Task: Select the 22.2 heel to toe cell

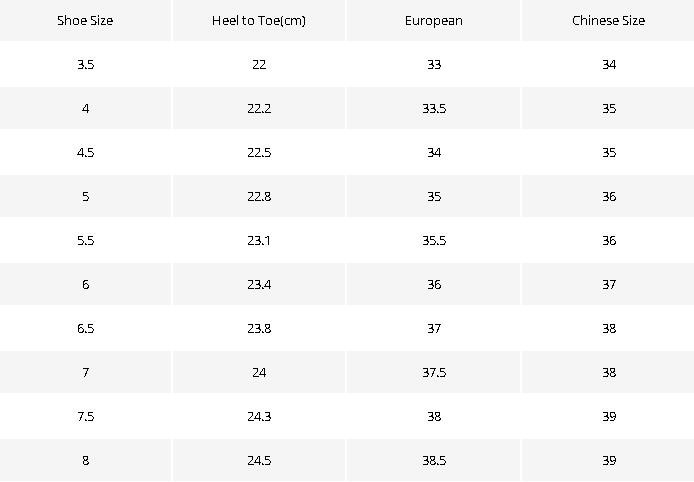Action: tap(259, 108)
